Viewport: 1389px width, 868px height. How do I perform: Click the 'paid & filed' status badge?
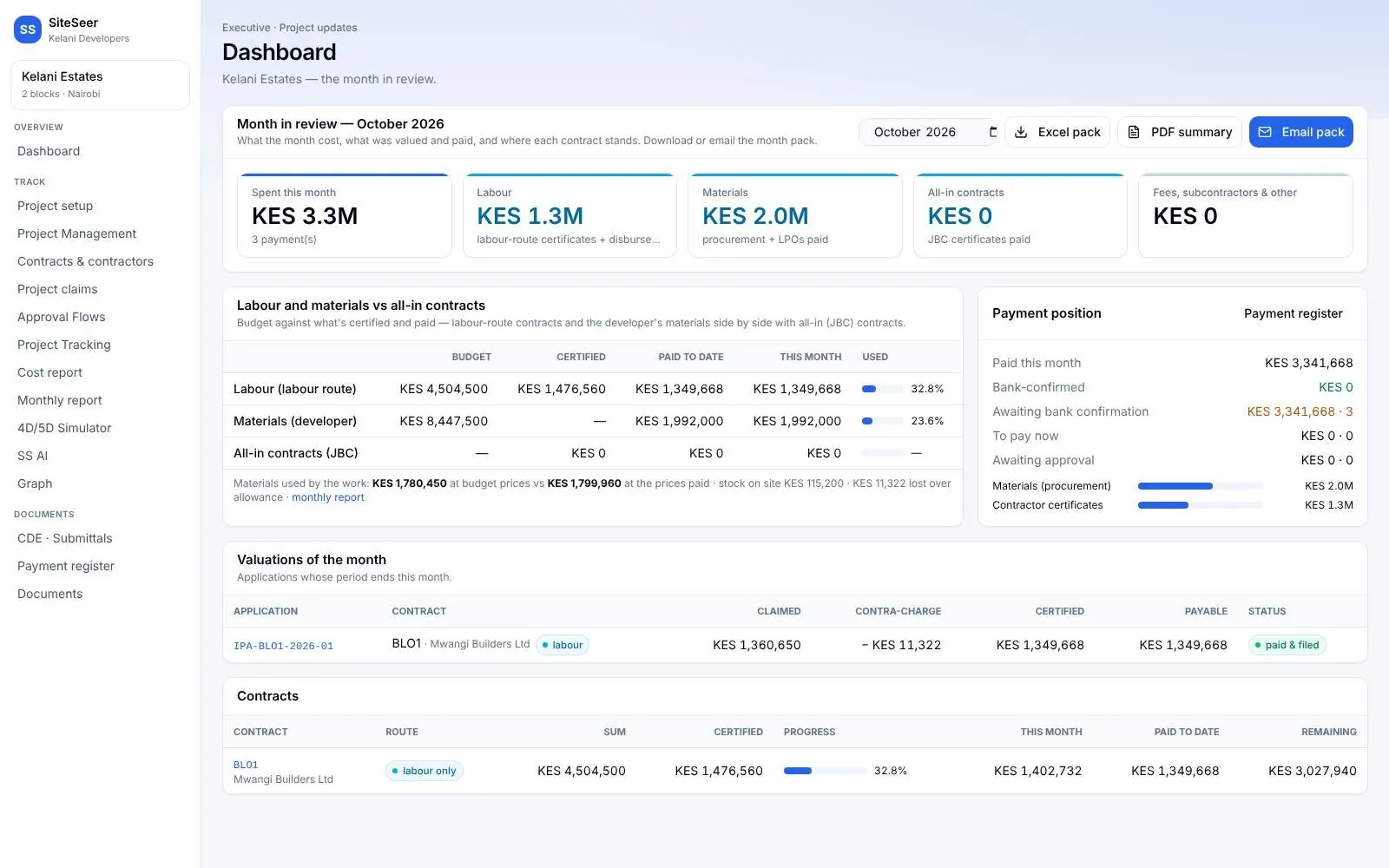click(1287, 645)
